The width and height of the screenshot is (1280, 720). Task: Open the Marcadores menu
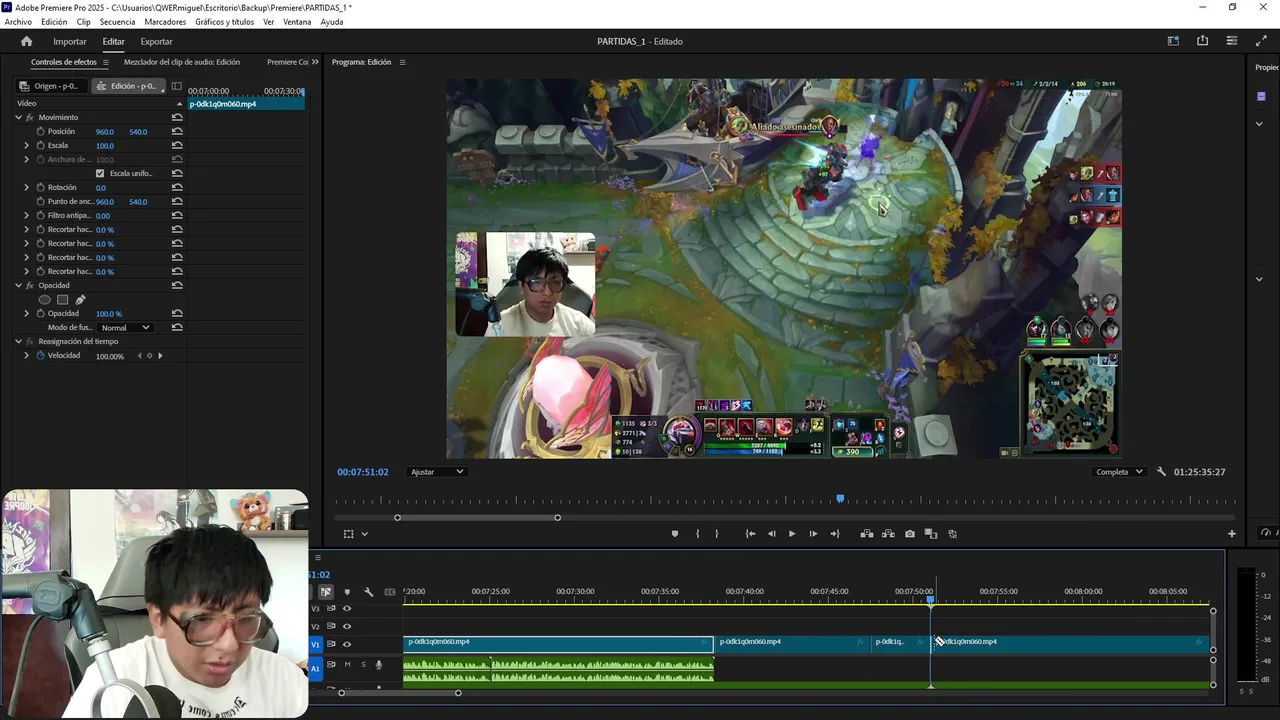tap(165, 21)
